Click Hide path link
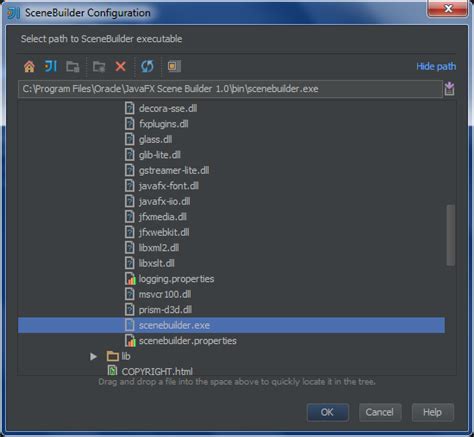 (x=436, y=66)
